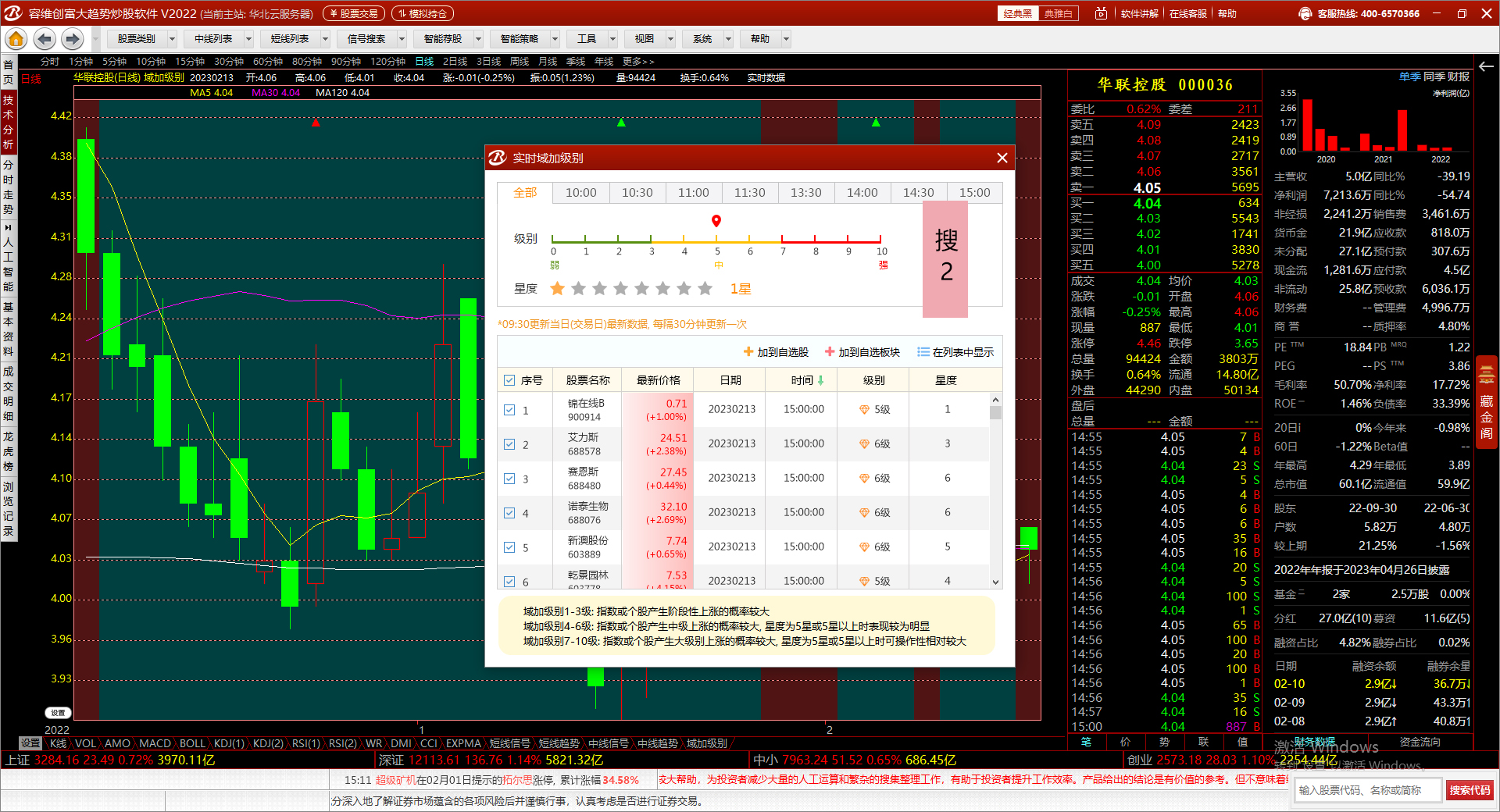Screen dimensions: 1500x812
Task: Uncheck the checkbox for 赛恩斯 row
Action: (509, 479)
